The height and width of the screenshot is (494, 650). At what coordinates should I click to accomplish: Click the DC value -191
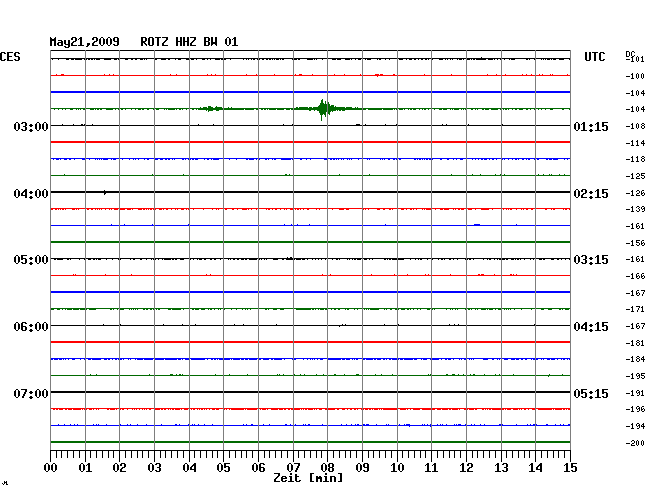[635, 393]
